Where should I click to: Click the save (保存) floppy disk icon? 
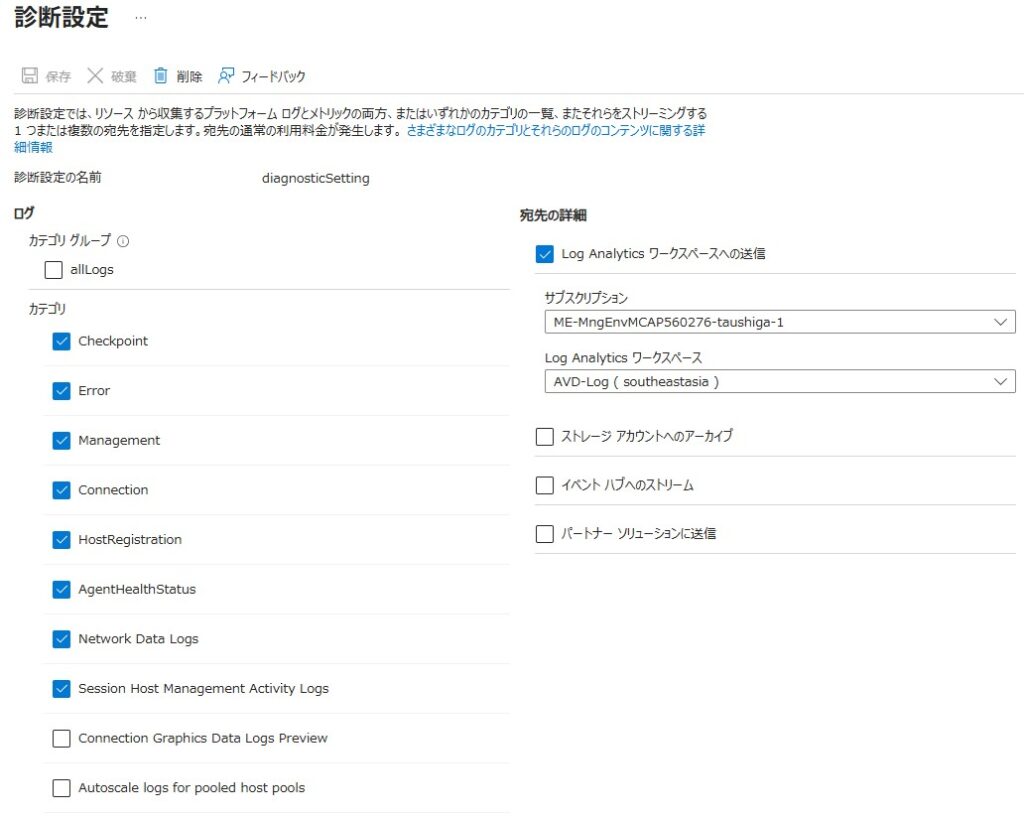(x=30, y=76)
